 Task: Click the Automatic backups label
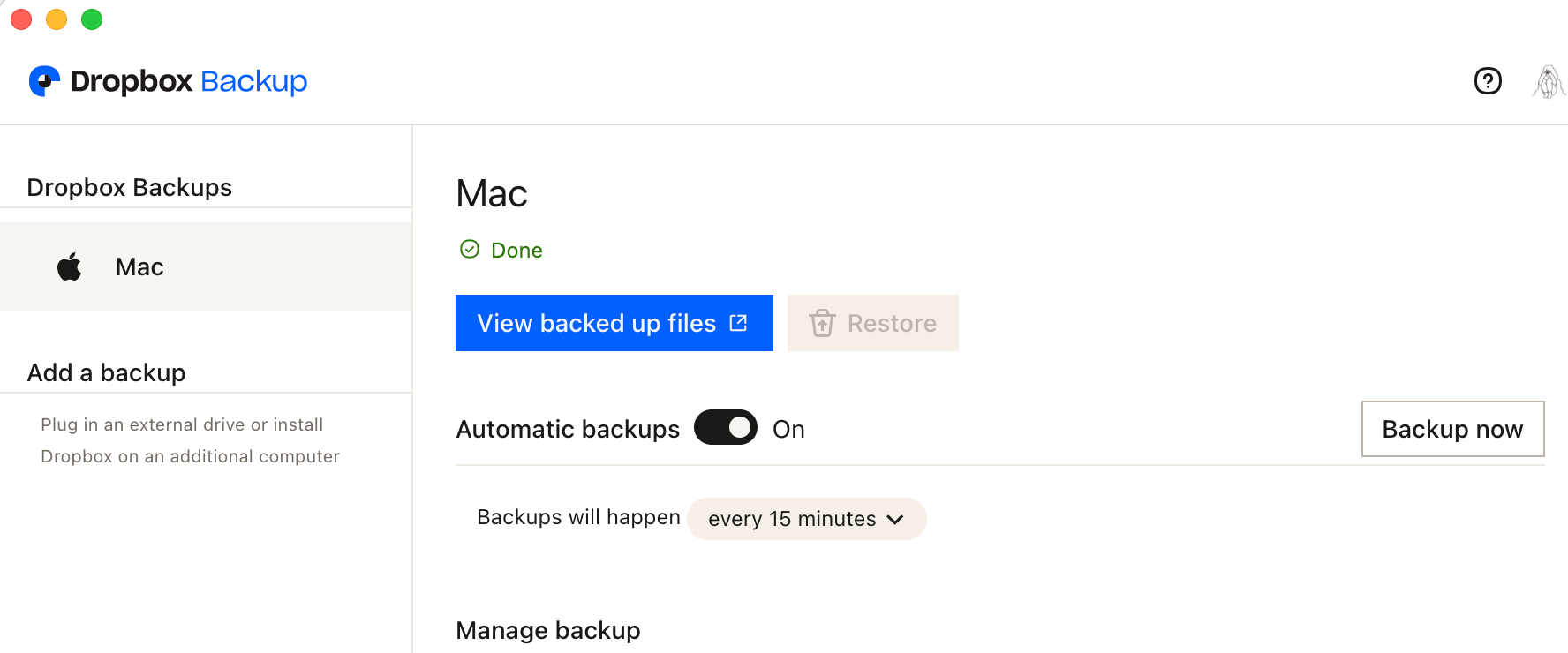568,430
